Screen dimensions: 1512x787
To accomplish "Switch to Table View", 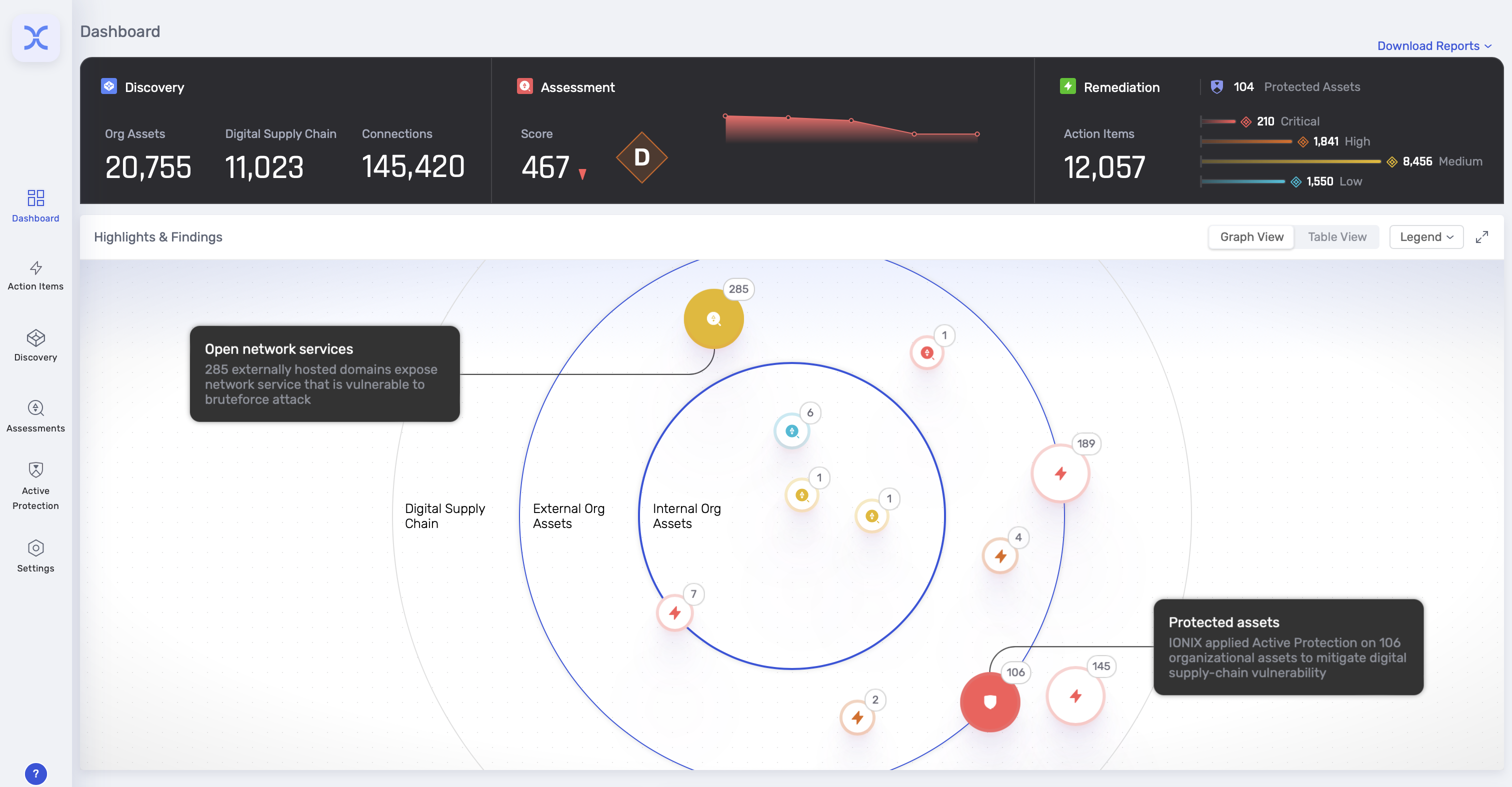I will [1337, 237].
